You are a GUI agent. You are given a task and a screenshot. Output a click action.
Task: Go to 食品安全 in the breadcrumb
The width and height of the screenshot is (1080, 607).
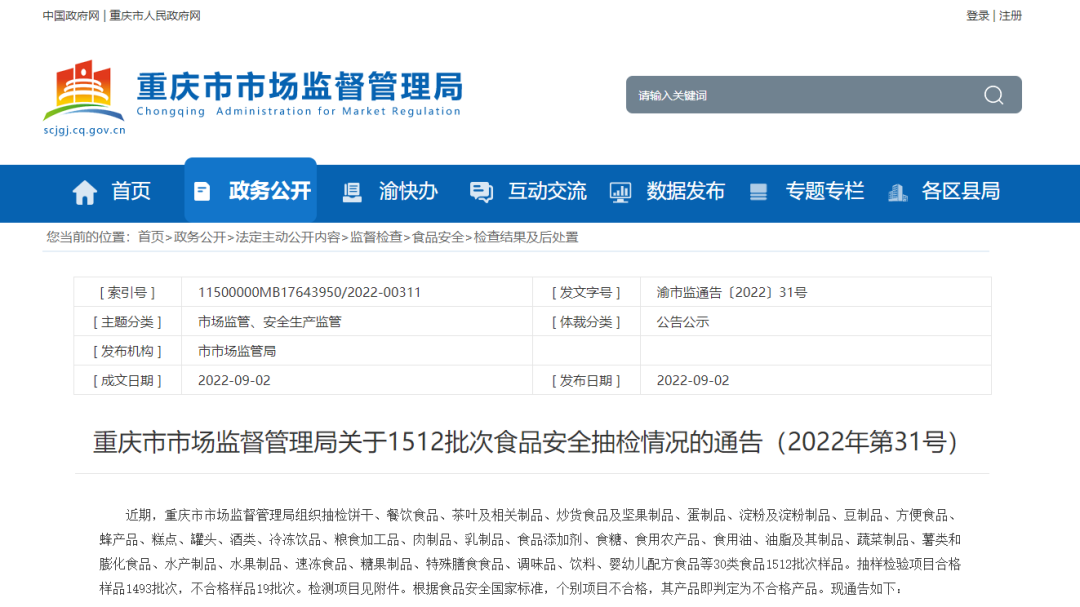438,237
